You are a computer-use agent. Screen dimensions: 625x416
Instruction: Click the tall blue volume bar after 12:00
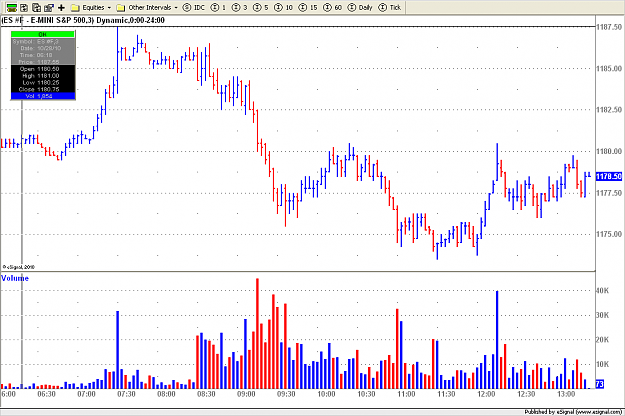click(497, 340)
